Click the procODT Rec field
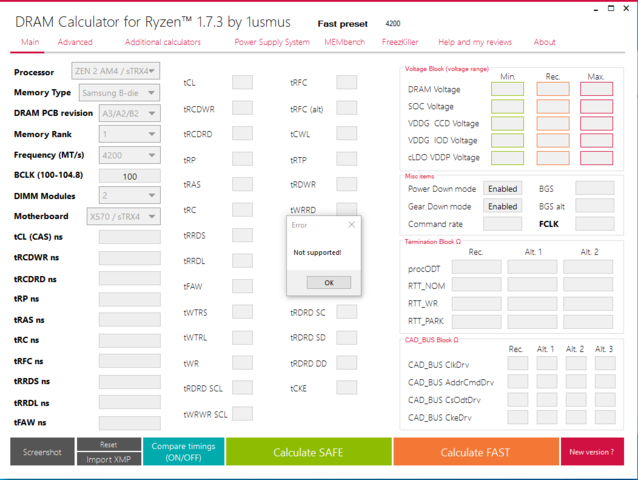 (x=476, y=267)
